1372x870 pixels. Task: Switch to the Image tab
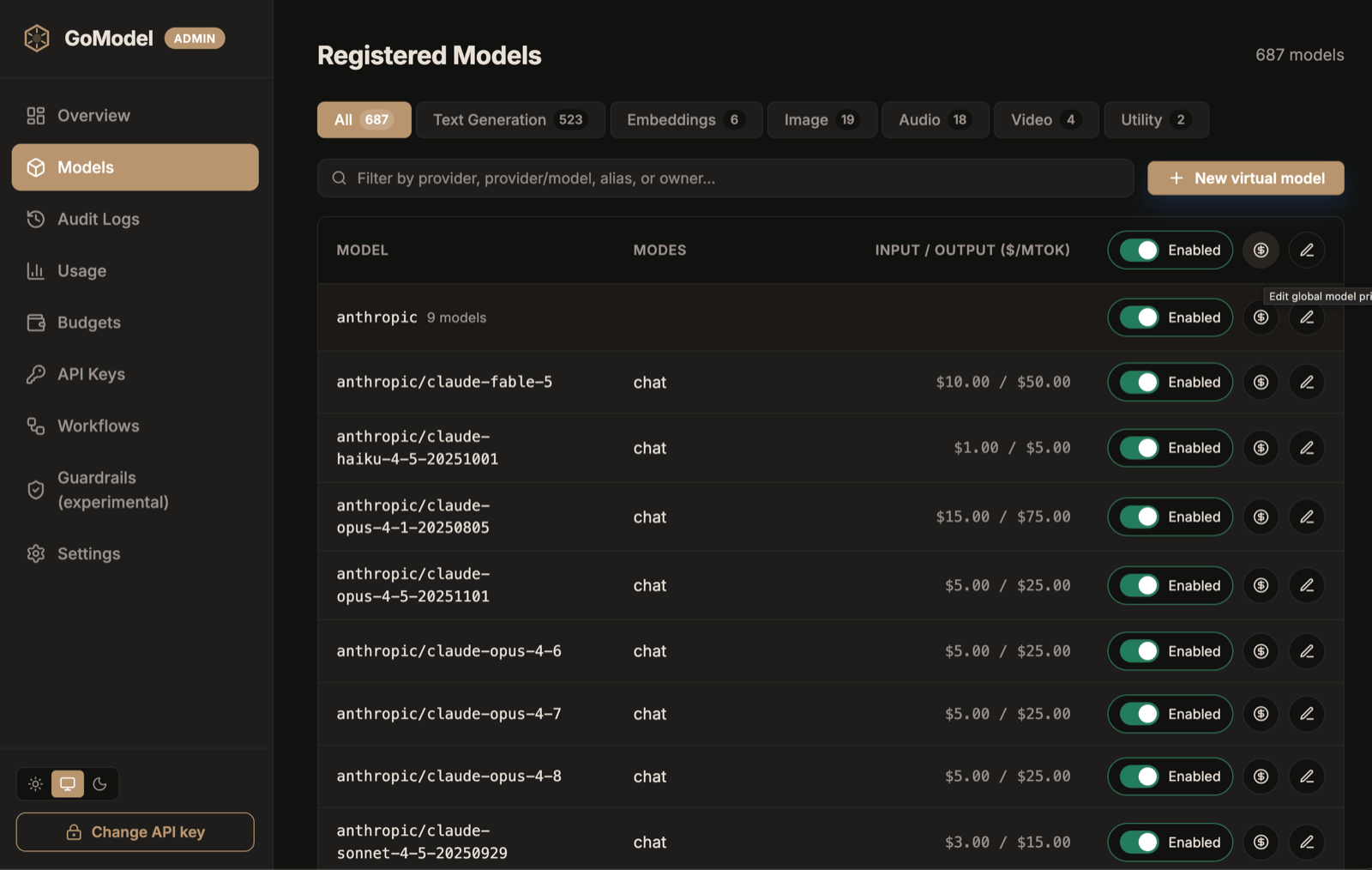[x=821, y=120]
